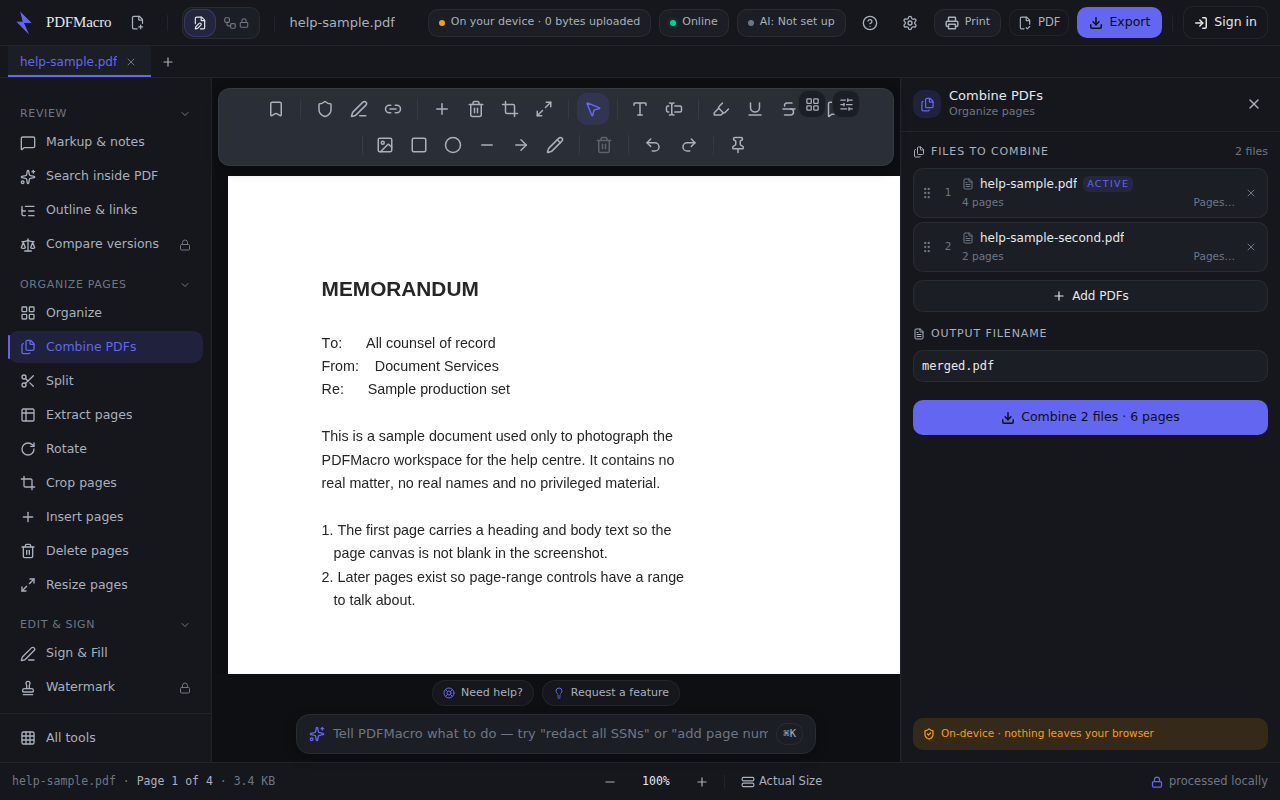Click the pen edit tool beside the shield

(x=359, y=109)
